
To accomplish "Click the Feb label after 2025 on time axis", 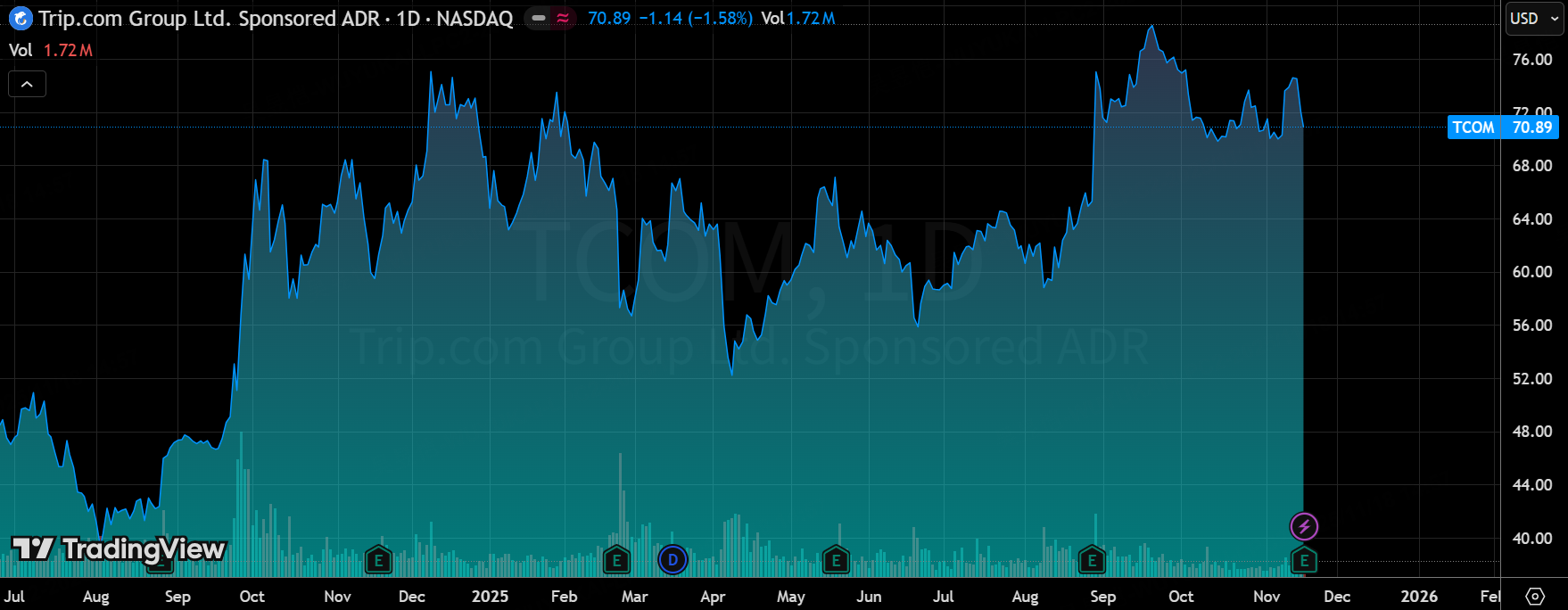I will click(564, 596).
